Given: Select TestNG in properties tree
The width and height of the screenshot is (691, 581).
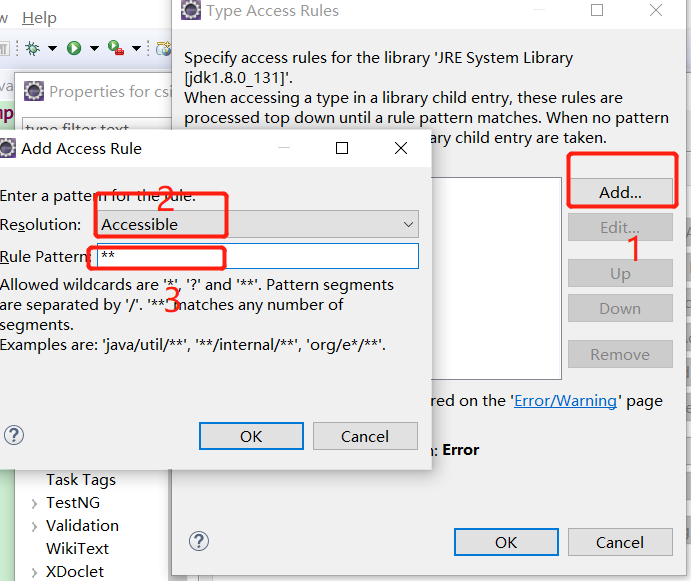Looking at the screenshot, I should pos(73,503).
